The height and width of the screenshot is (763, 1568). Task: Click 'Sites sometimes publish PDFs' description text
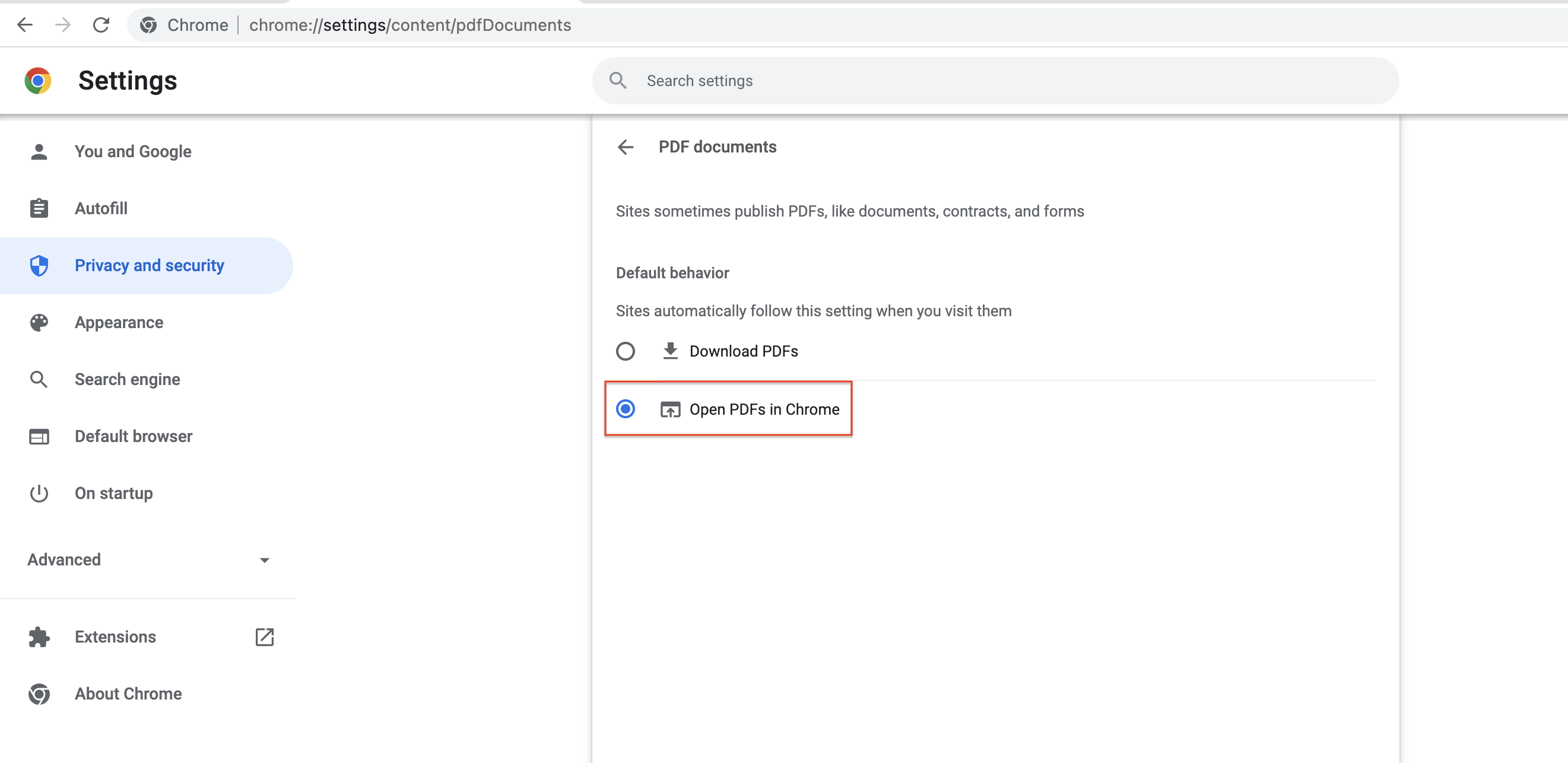[x=850, y=211]
